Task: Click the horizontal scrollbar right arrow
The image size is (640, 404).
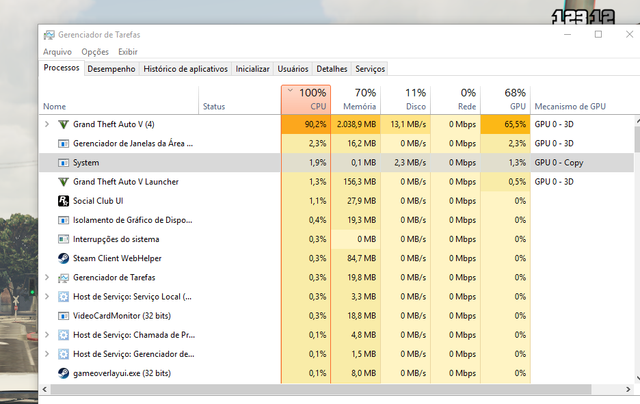Action: pyautogui.click(x=628, y=389)
